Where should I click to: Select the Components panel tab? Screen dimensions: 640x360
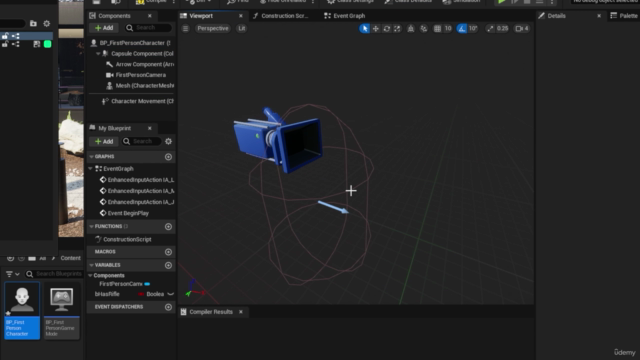coord(114,16)
